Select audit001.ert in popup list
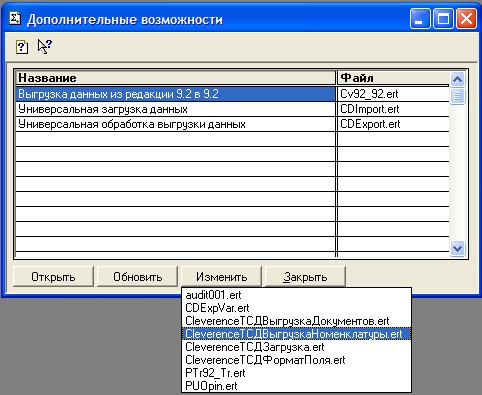Image resolution: width=482 pixels, height=395 pixels. [296, 295]
